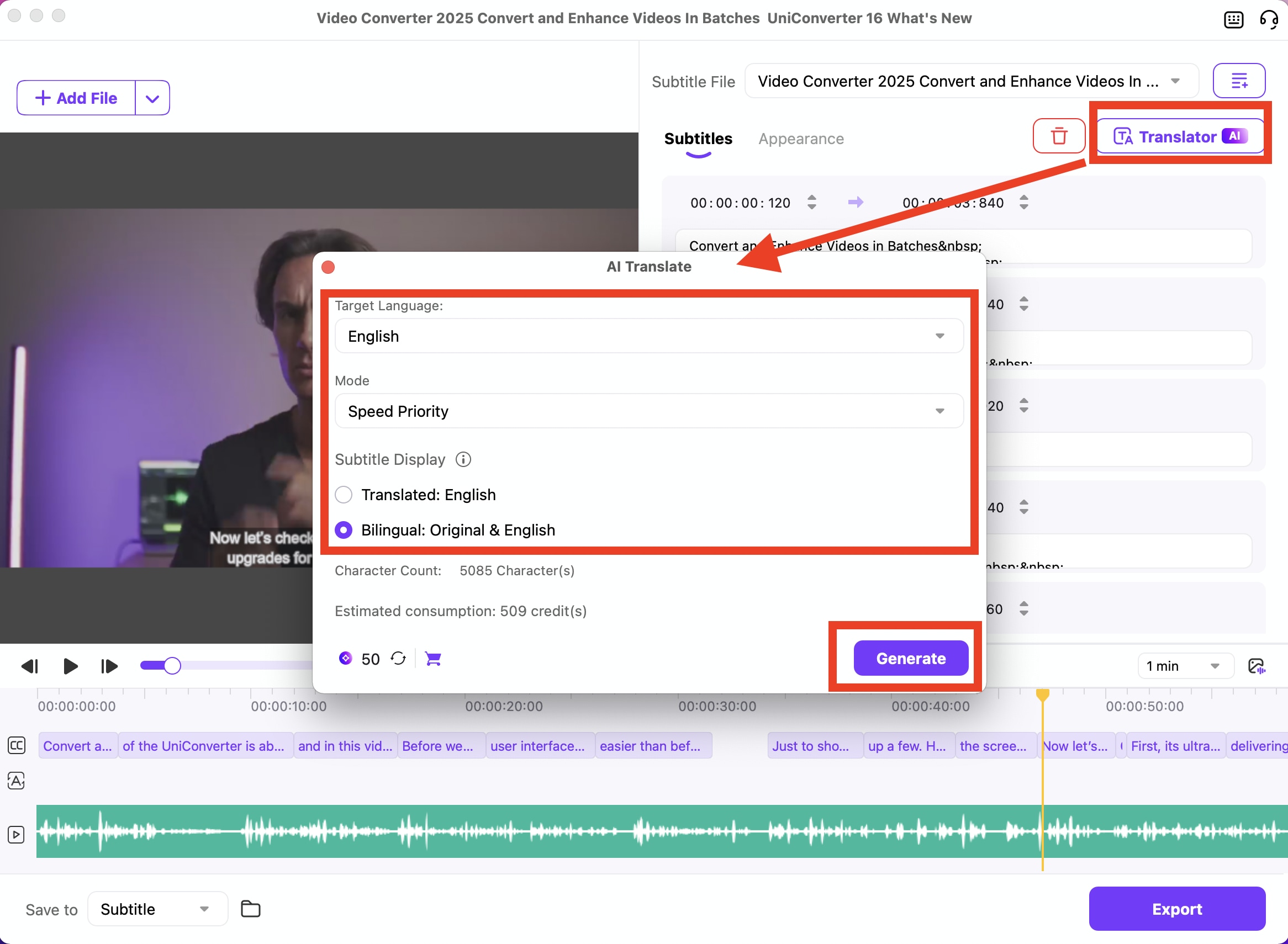Click the Export button

pyautogui.click(x=1176, y=909)
